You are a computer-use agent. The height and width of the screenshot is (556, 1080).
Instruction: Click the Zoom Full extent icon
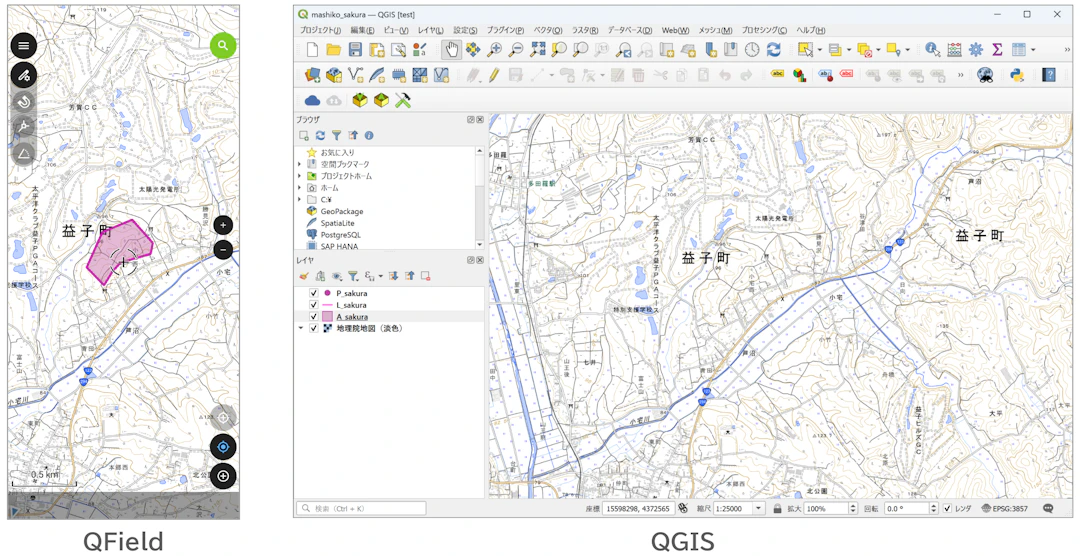click(537, 49)
